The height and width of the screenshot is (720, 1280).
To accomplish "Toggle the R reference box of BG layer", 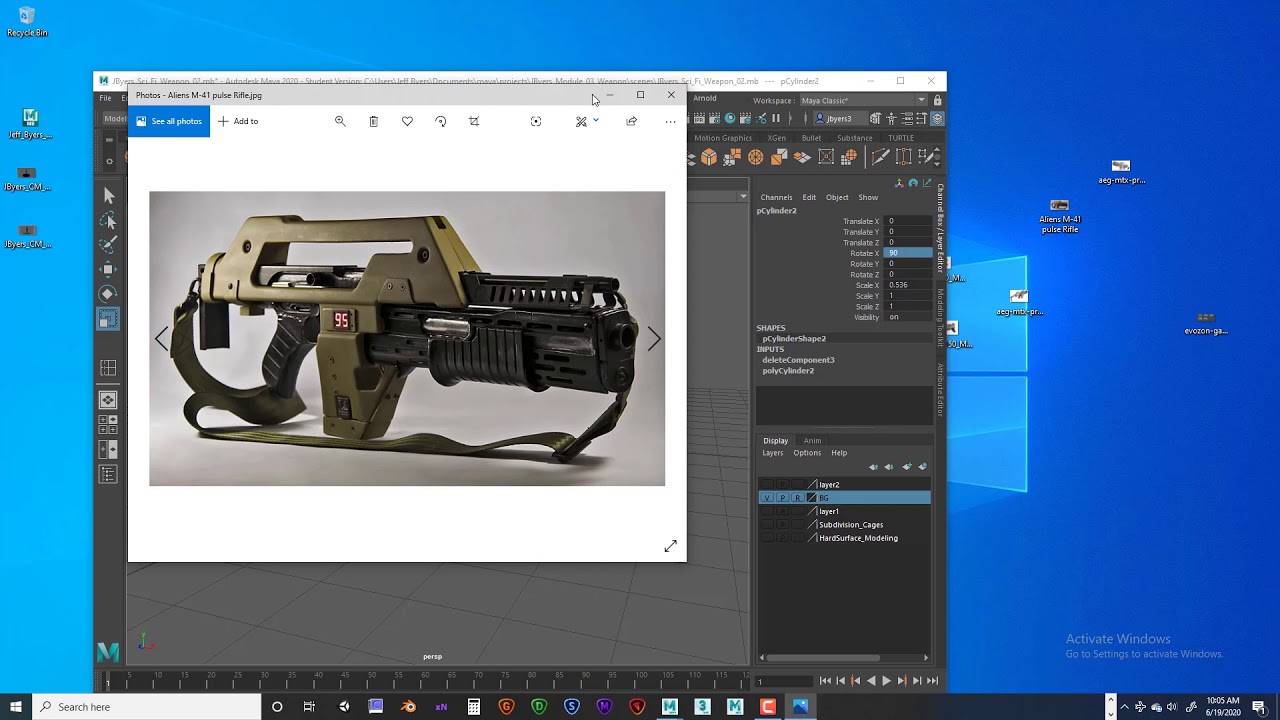I will click(797, 498).
